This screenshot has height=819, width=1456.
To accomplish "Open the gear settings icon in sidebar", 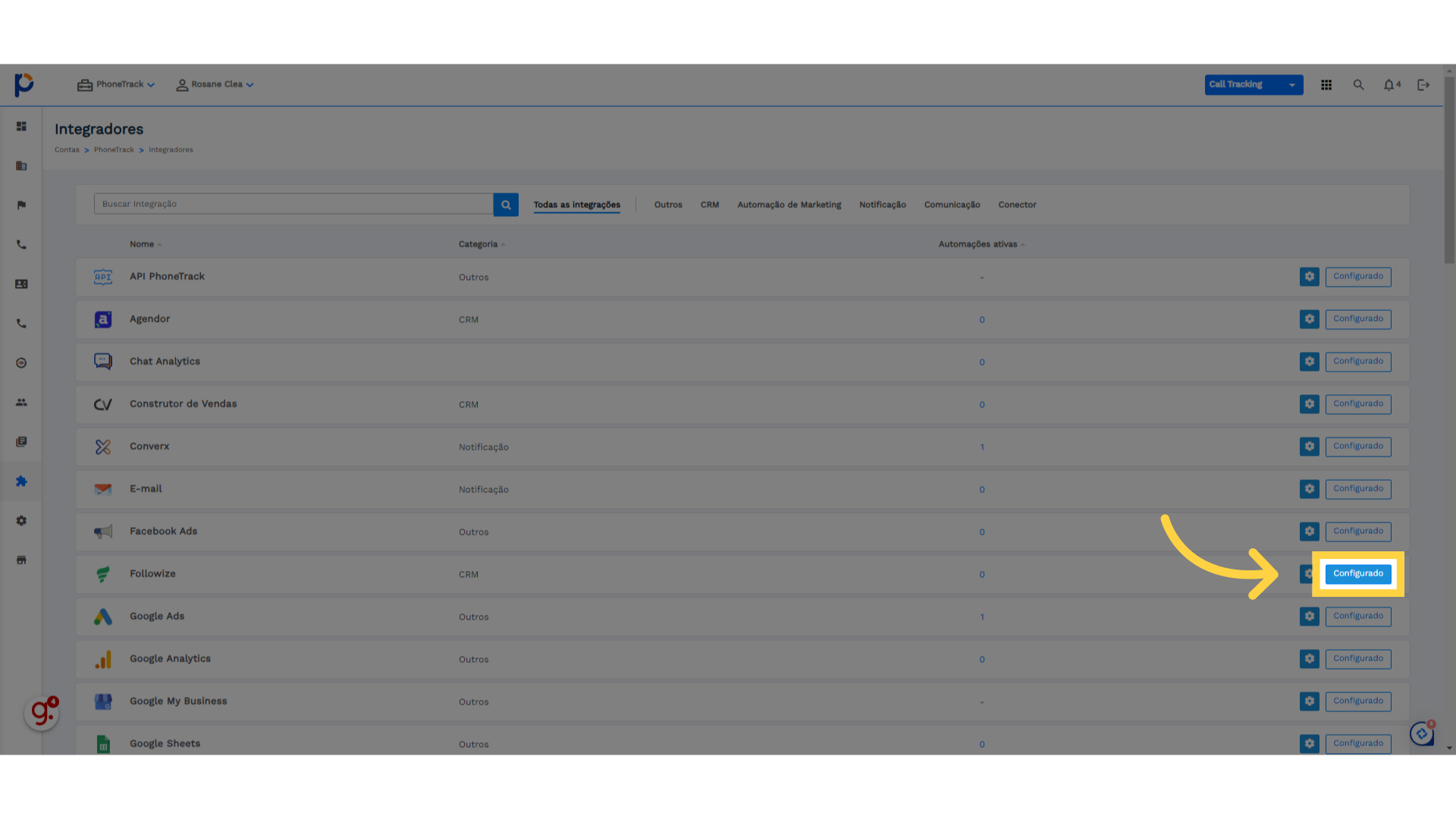I will tap(21, 521).
